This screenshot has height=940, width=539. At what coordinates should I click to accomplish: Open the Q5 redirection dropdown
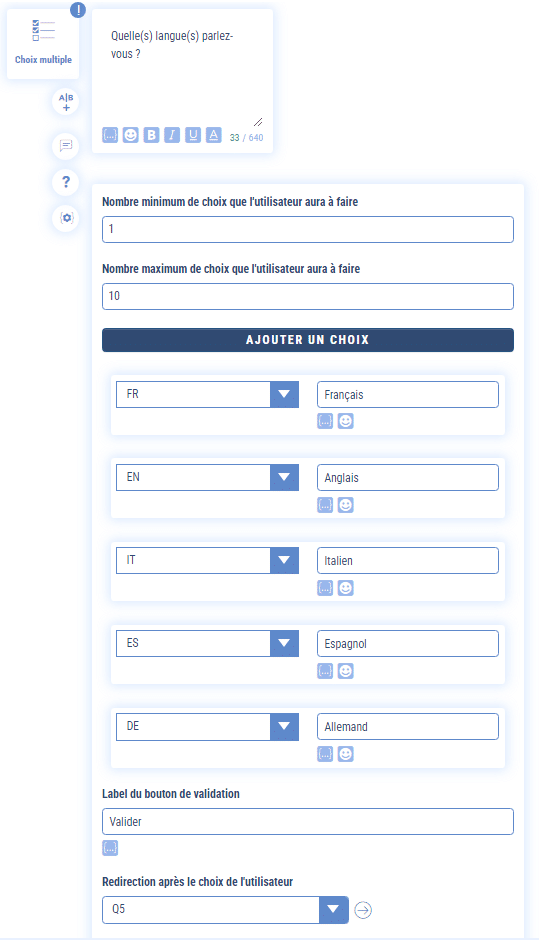tap(333, 910)
